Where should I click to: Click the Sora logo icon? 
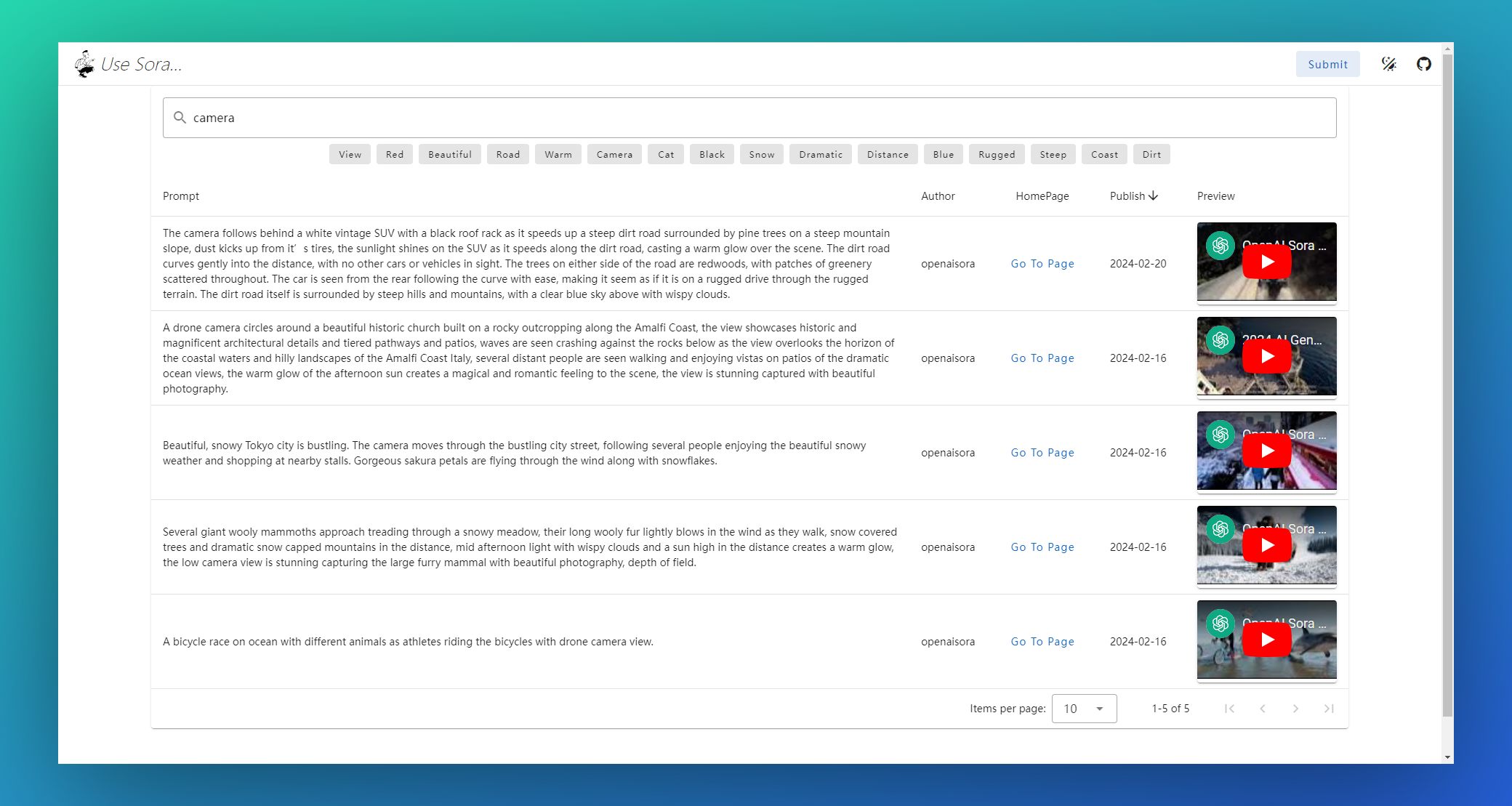[85, 64]
